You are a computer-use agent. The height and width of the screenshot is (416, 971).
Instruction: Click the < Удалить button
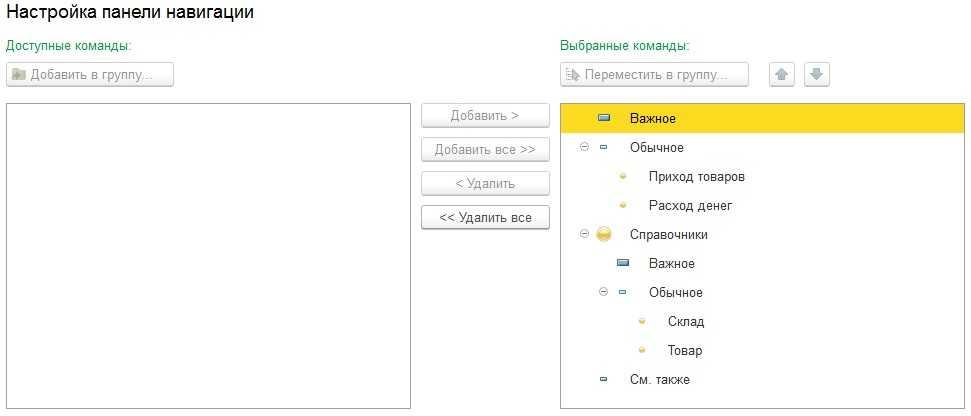(485, 184)
